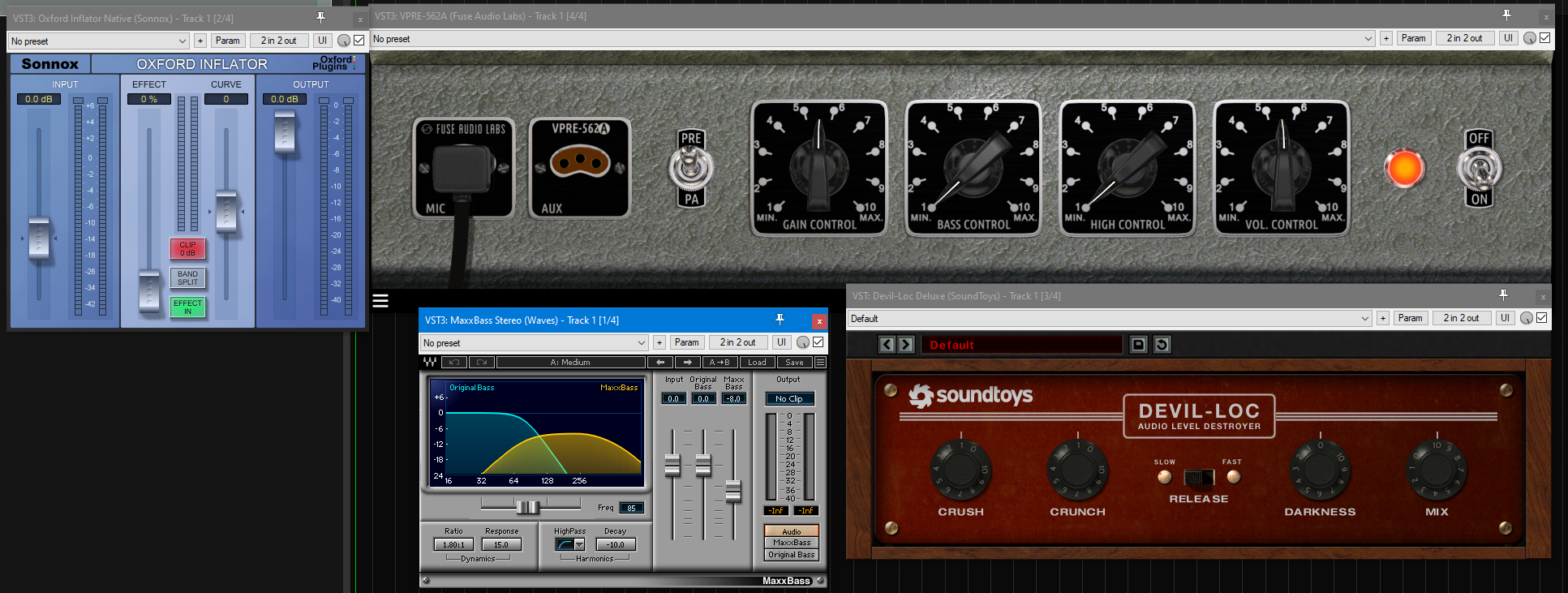1568x593 pixels.
Task: Click the Vol. Control knob on VPRE-562A
Action: coord(1282,167)
